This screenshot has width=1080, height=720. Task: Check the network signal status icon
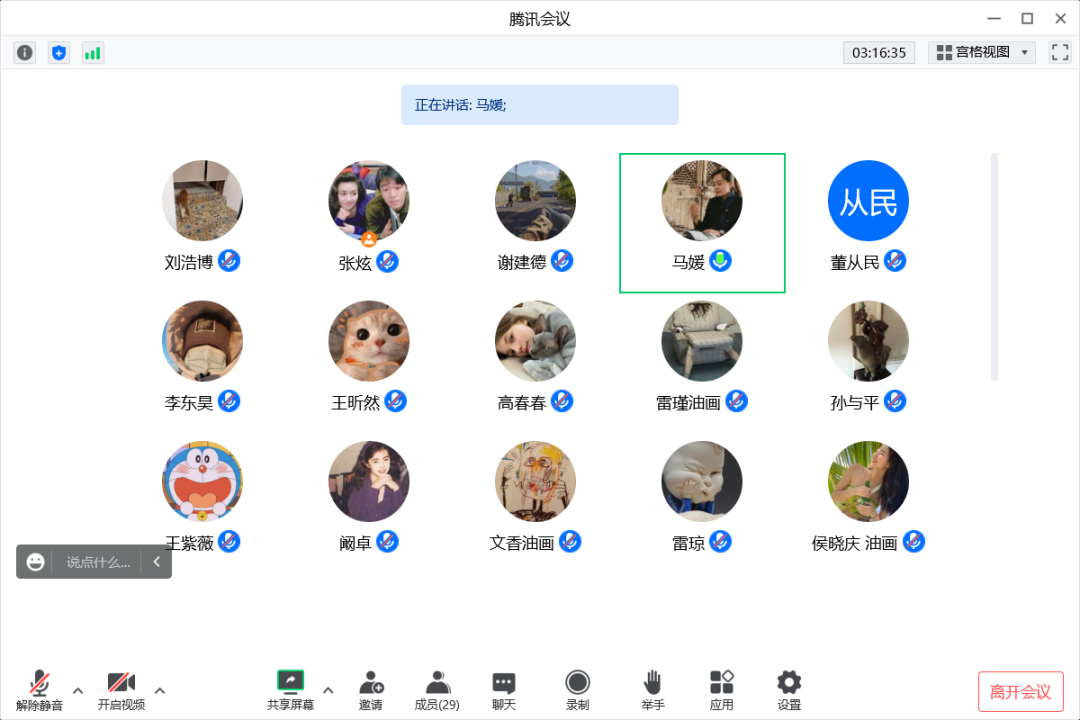(x=93, y=52)
